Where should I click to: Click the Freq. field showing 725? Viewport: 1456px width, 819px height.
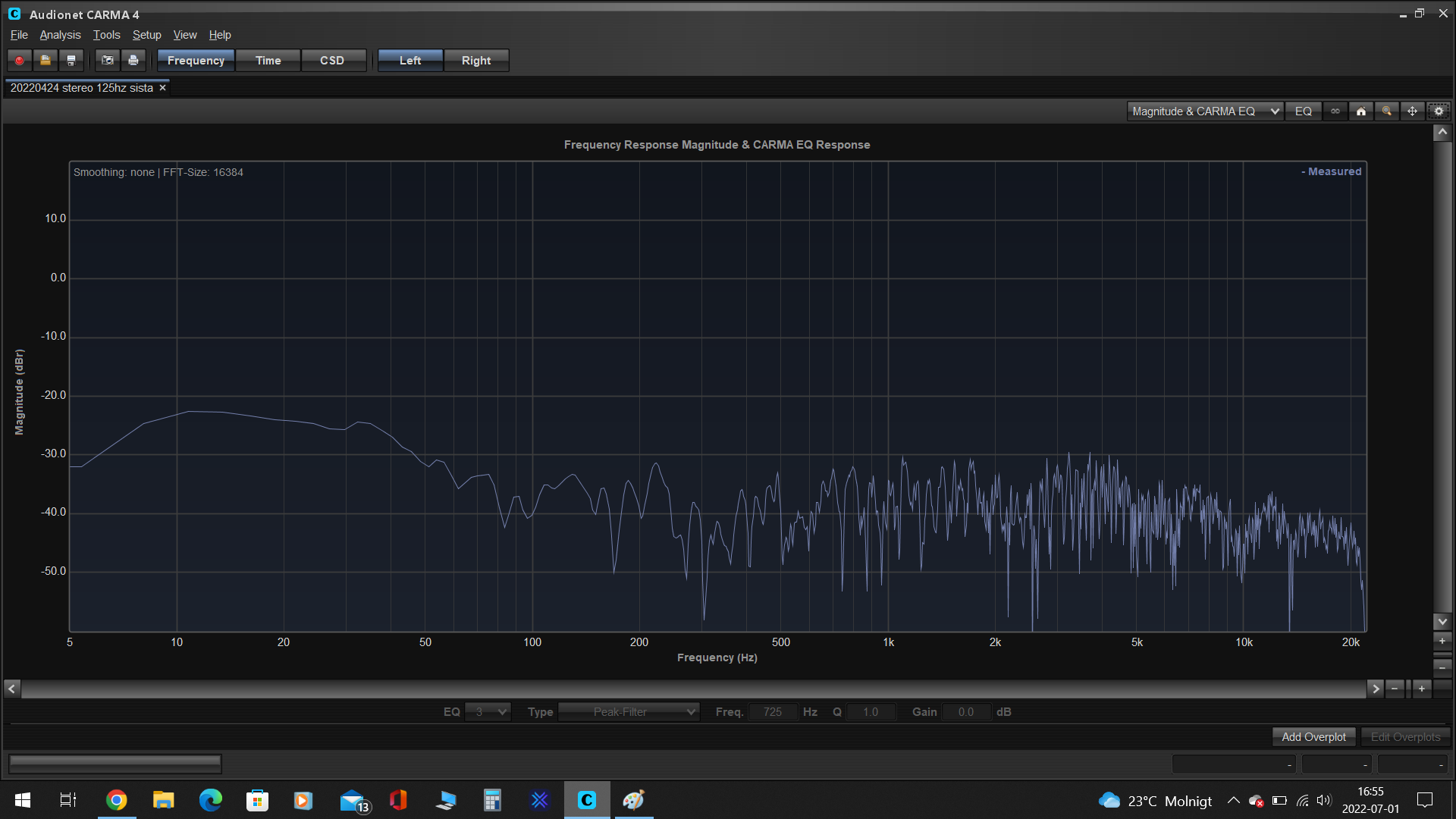(x=773, y=712)
